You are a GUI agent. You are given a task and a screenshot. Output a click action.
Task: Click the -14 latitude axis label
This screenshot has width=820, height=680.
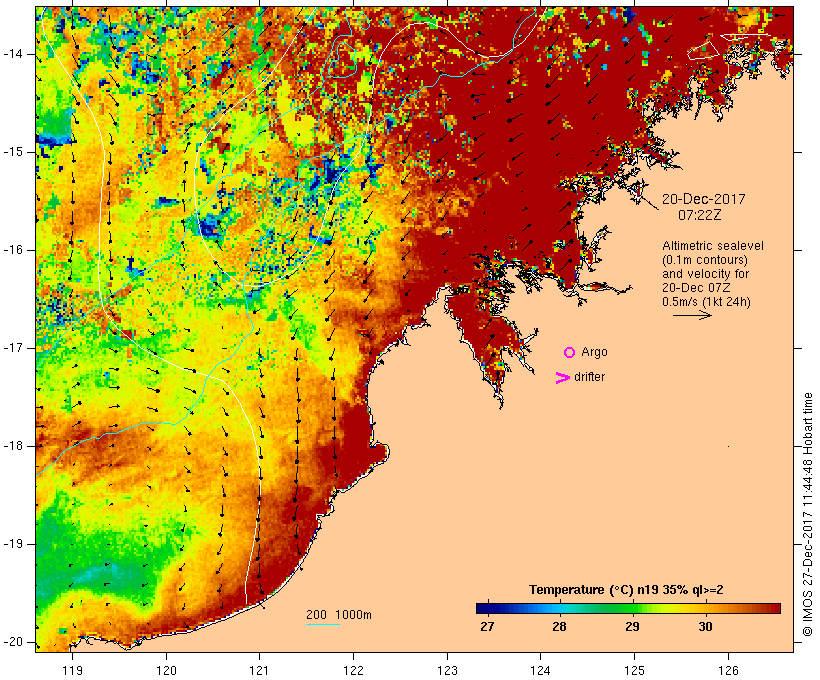point(13,54)
